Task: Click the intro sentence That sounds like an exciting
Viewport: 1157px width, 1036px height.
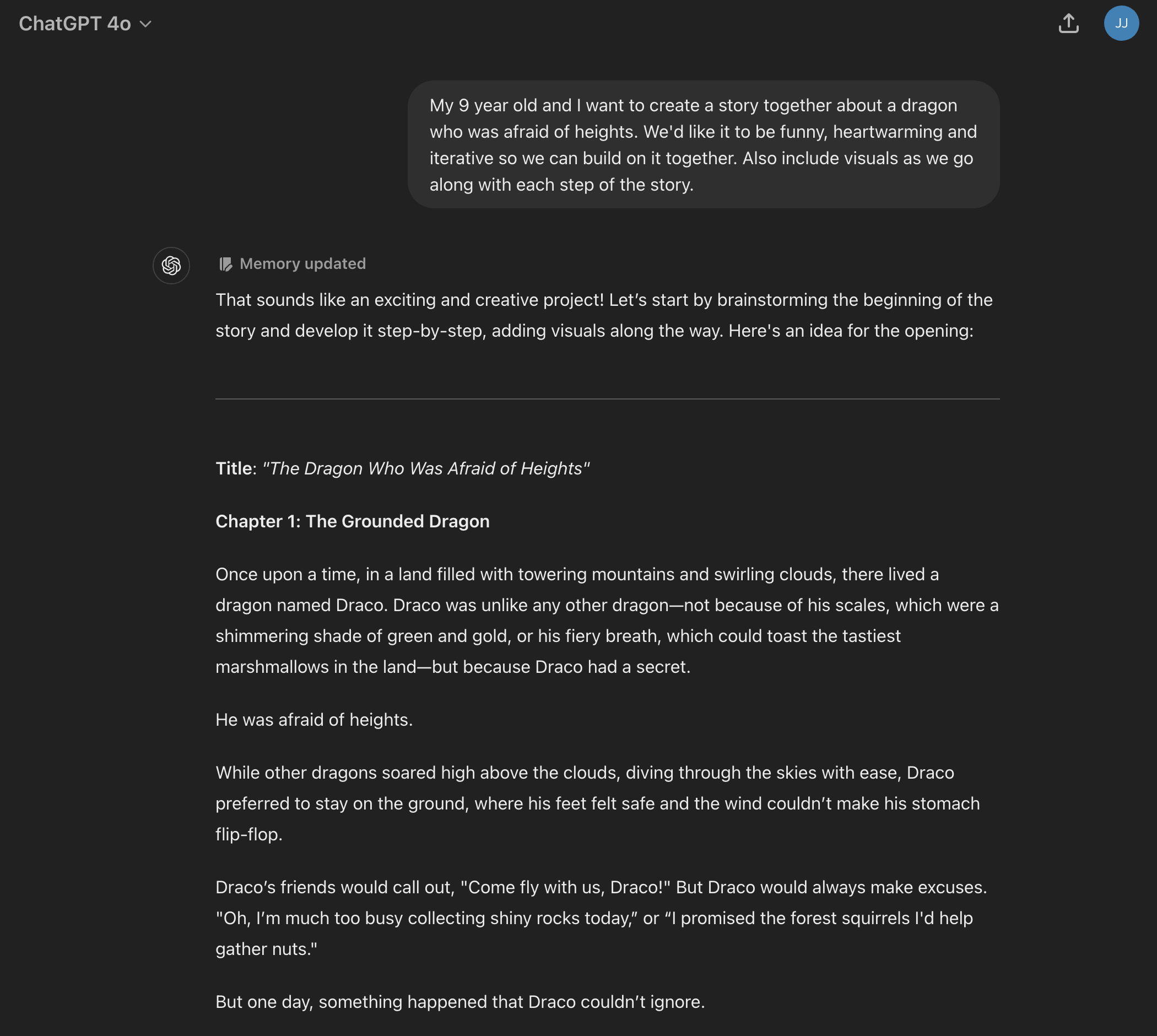Action: (603, 300)
